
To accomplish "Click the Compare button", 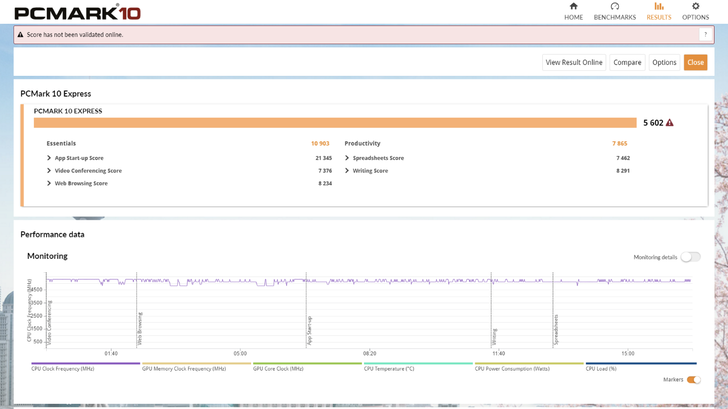I will pyautogui.click(x=627, y=62).
